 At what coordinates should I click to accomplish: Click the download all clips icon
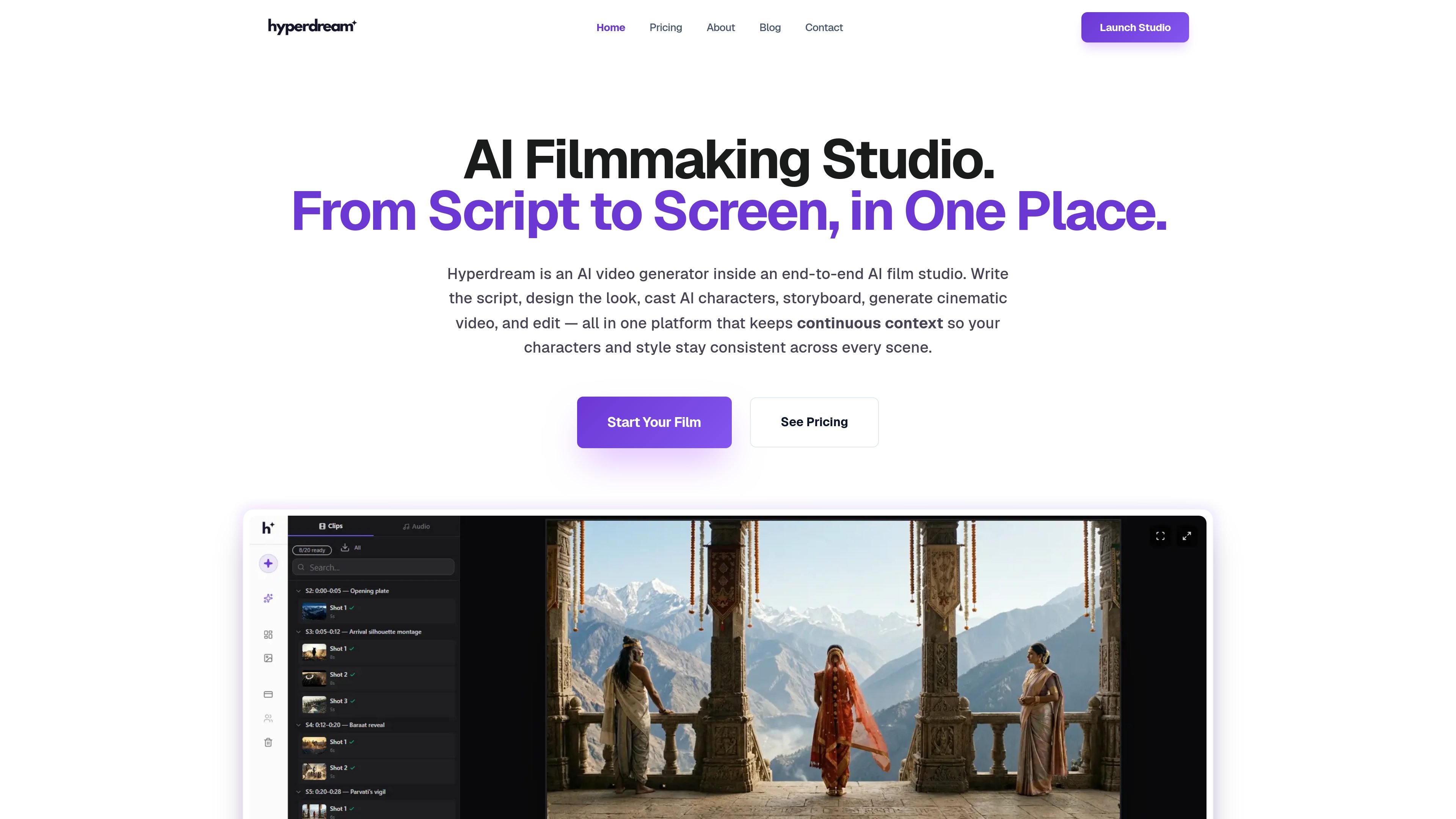tap(345, 548)
